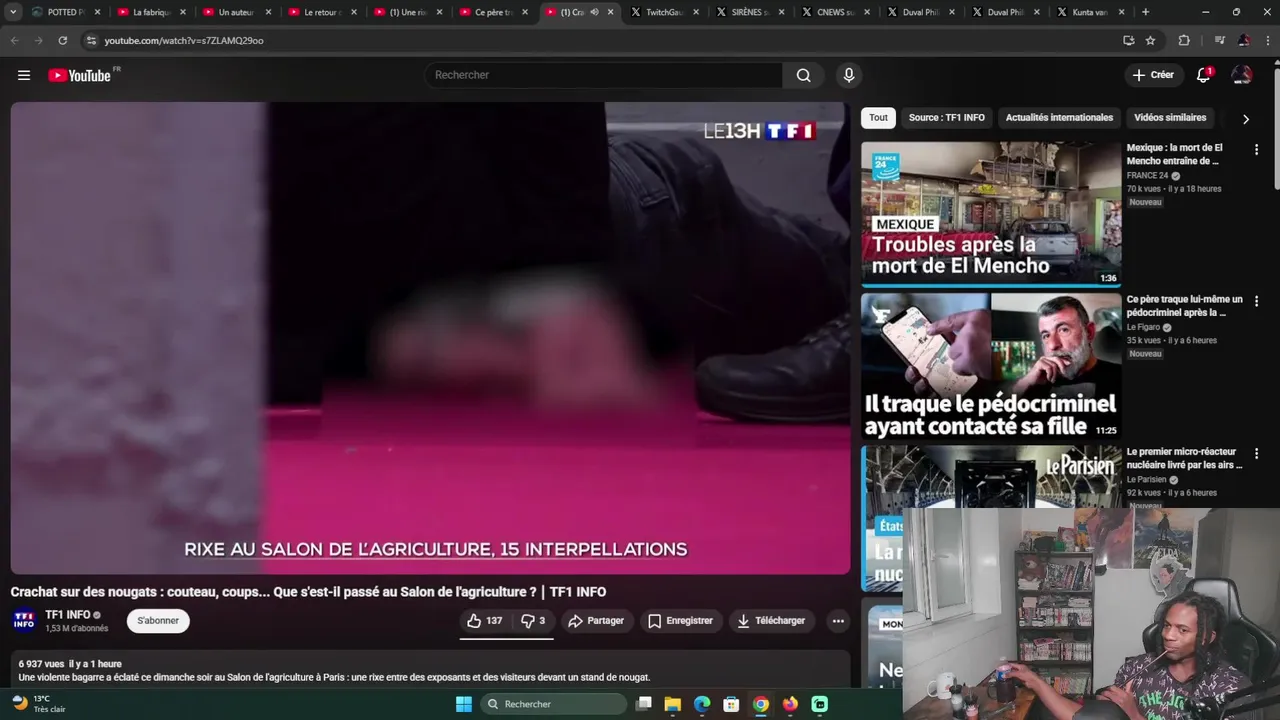The height and width of the screenshot is (720, 1280).
Task: Open Microsoft Edge from taskbar
Action: click(702, 704)
